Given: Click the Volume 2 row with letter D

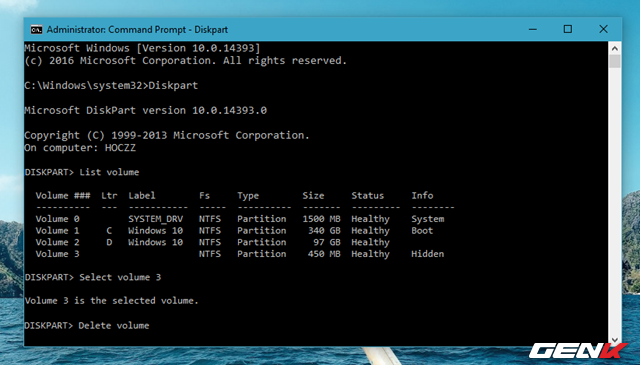Looking at the screenshot, I should 212,242.
